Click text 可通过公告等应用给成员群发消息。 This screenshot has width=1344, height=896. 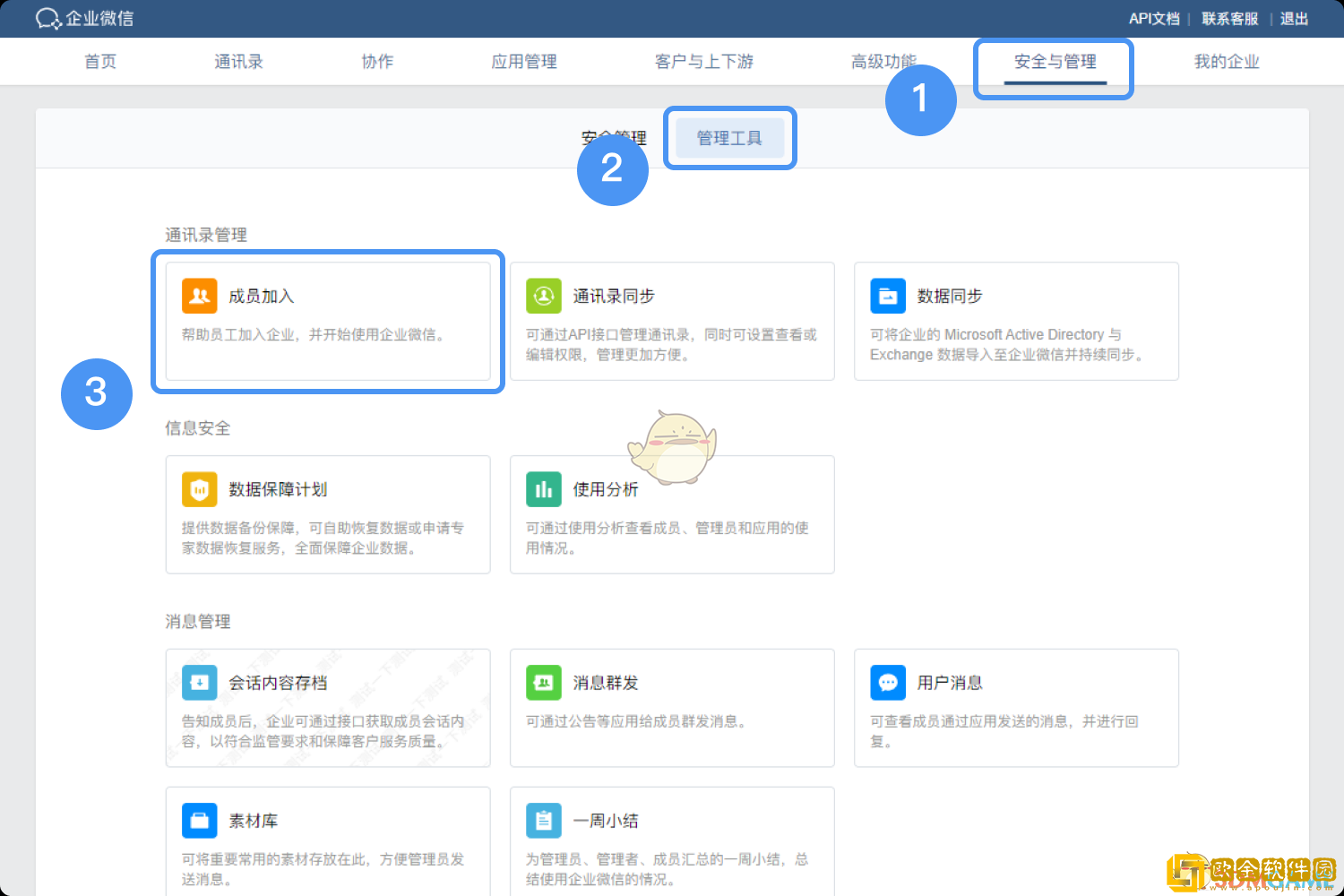coord(638,722)
